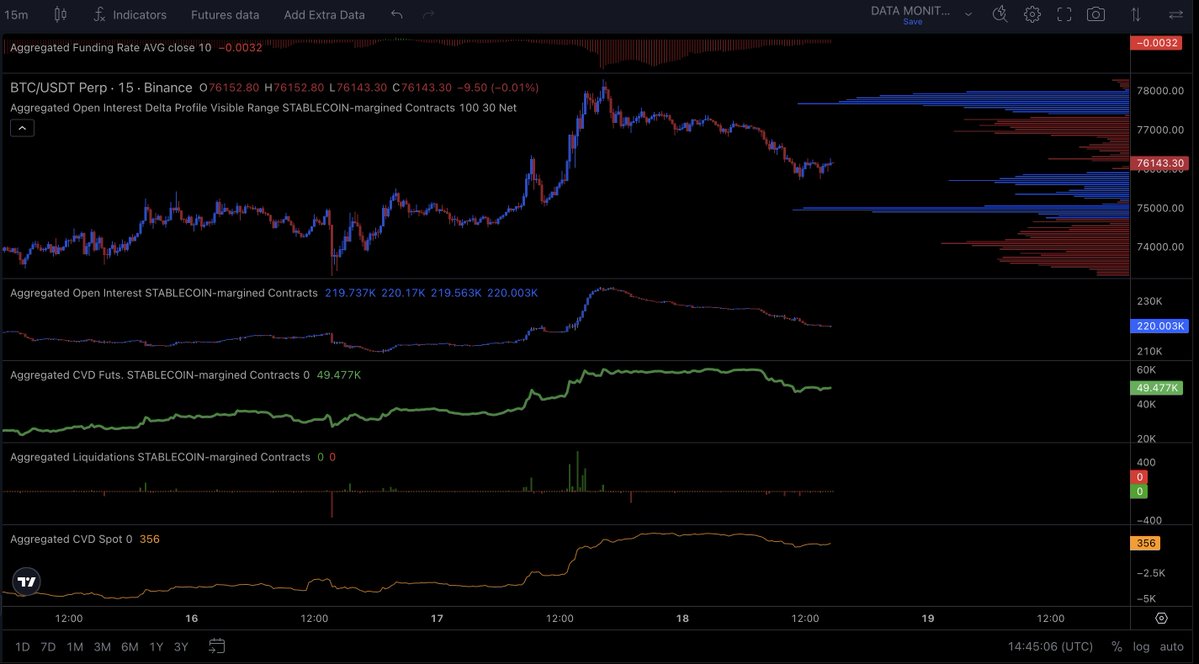Open DATA MONIT... layout name
This screenshot has height=664, width=1199.
(x=910, y=11)
